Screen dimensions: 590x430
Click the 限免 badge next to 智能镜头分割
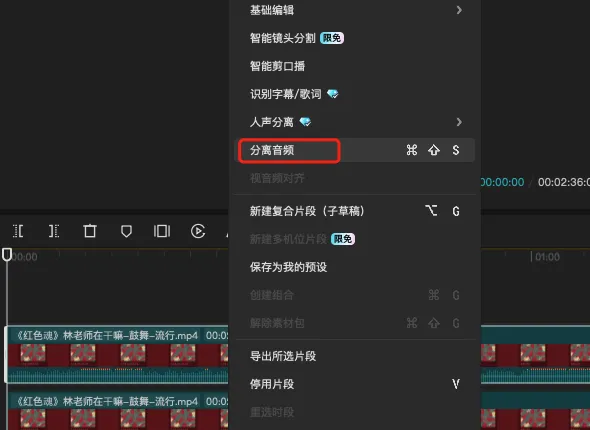(x=332, y=38)
